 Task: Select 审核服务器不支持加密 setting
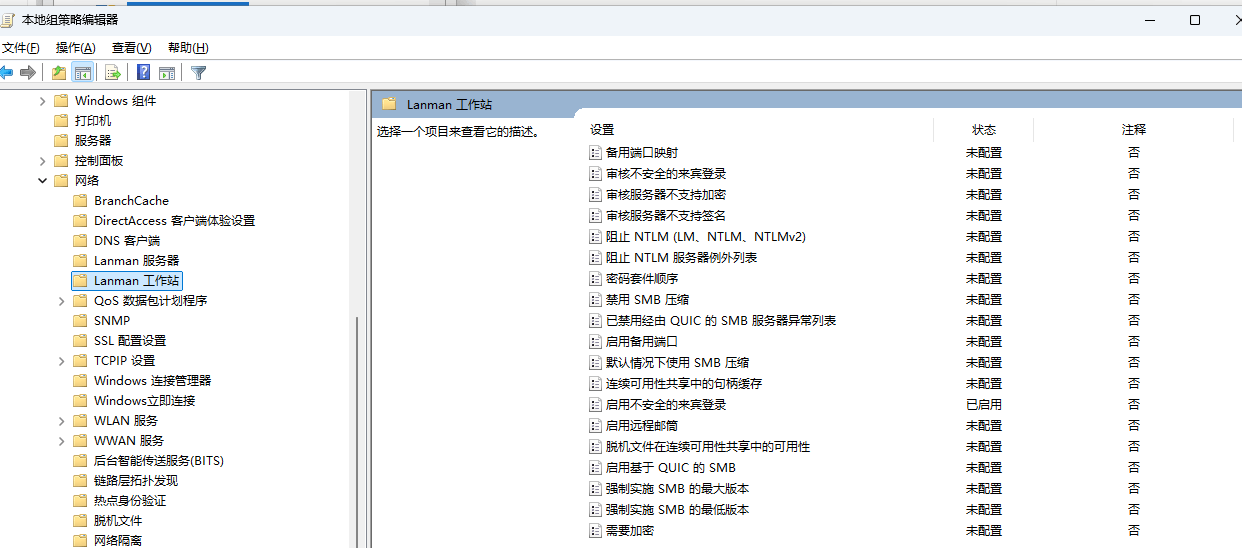click(666, 195)
